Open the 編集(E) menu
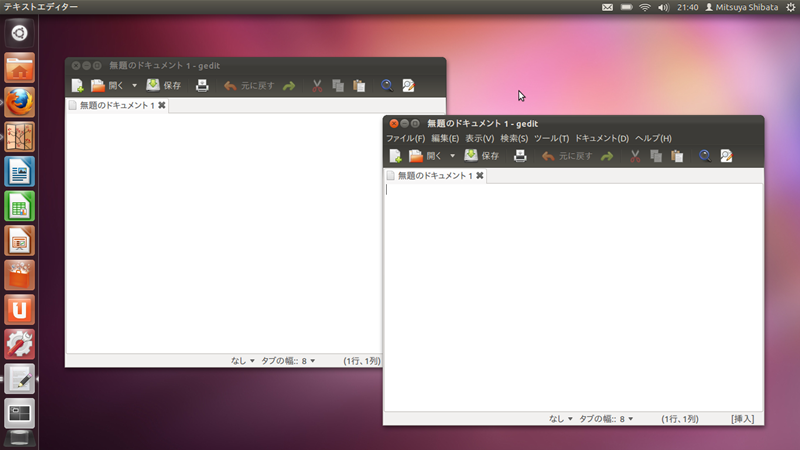800x450 pixels. [x=445, y=138]
